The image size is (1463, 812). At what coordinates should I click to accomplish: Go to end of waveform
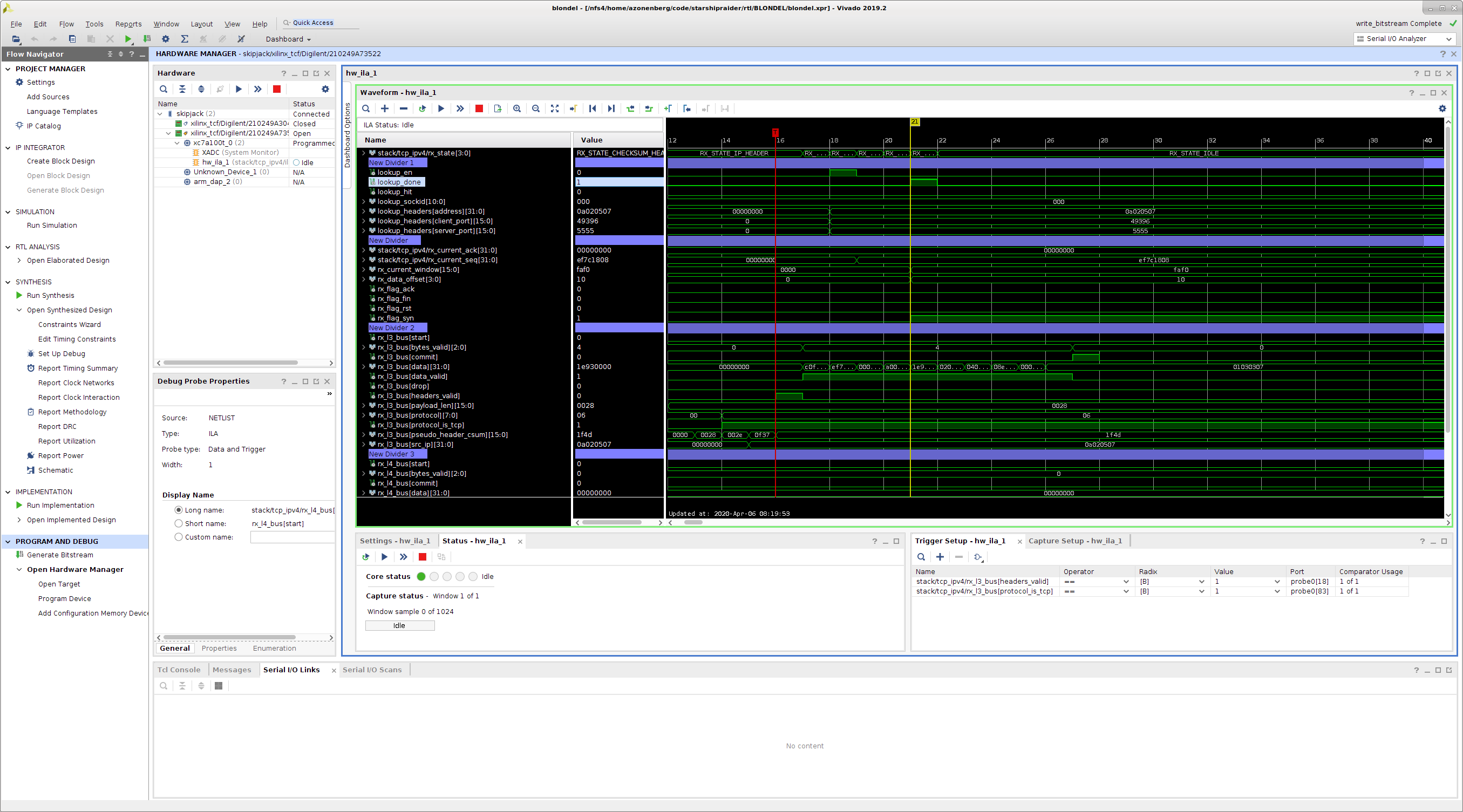pyautogui.click(x=611, y=108)
